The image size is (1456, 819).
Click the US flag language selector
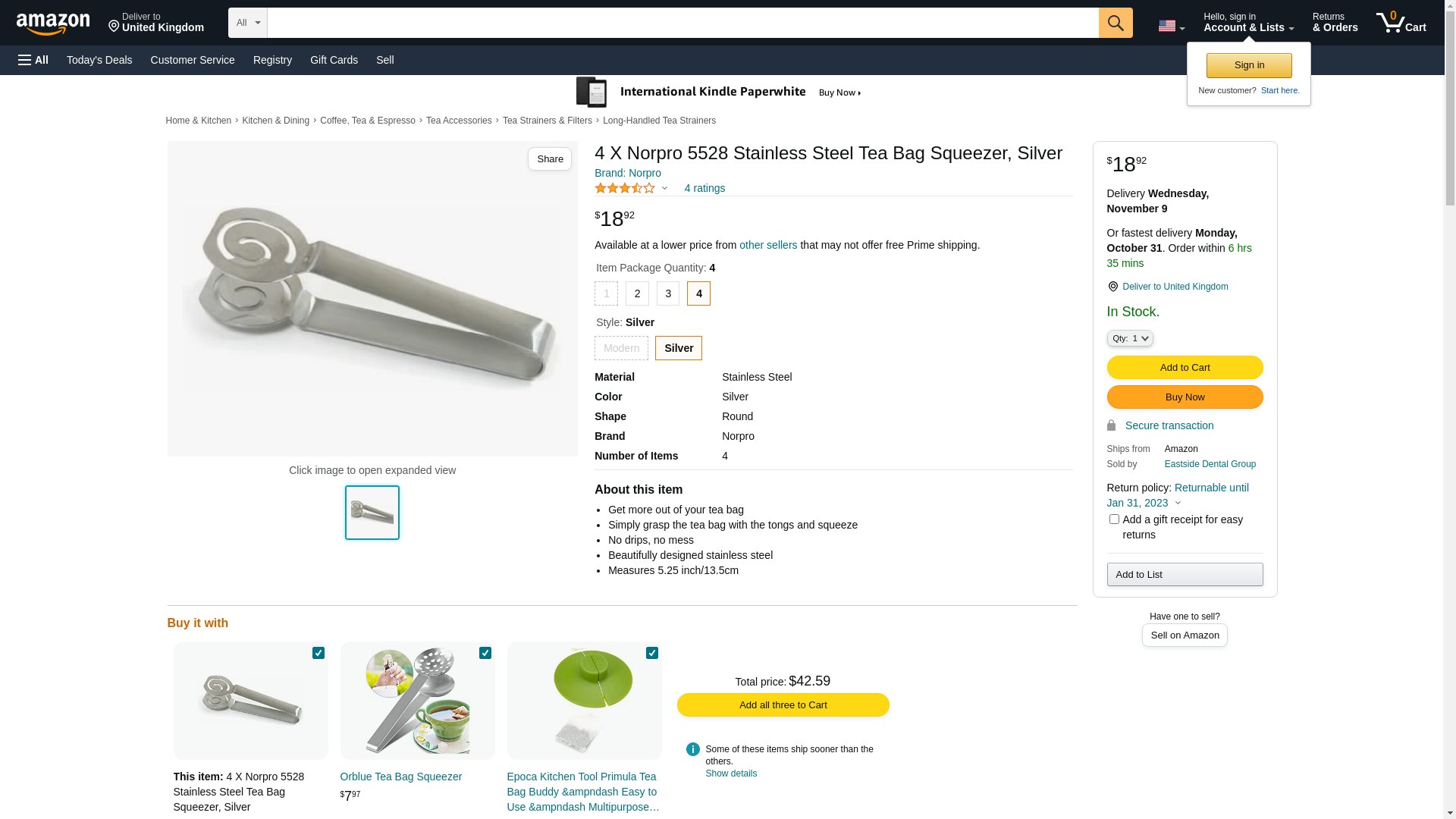[x=1170, y=27]
